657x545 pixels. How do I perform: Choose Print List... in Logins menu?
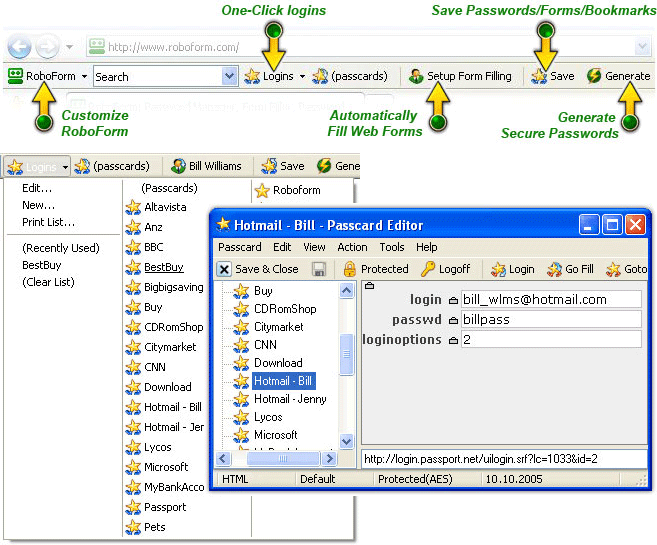coord(49,222)
